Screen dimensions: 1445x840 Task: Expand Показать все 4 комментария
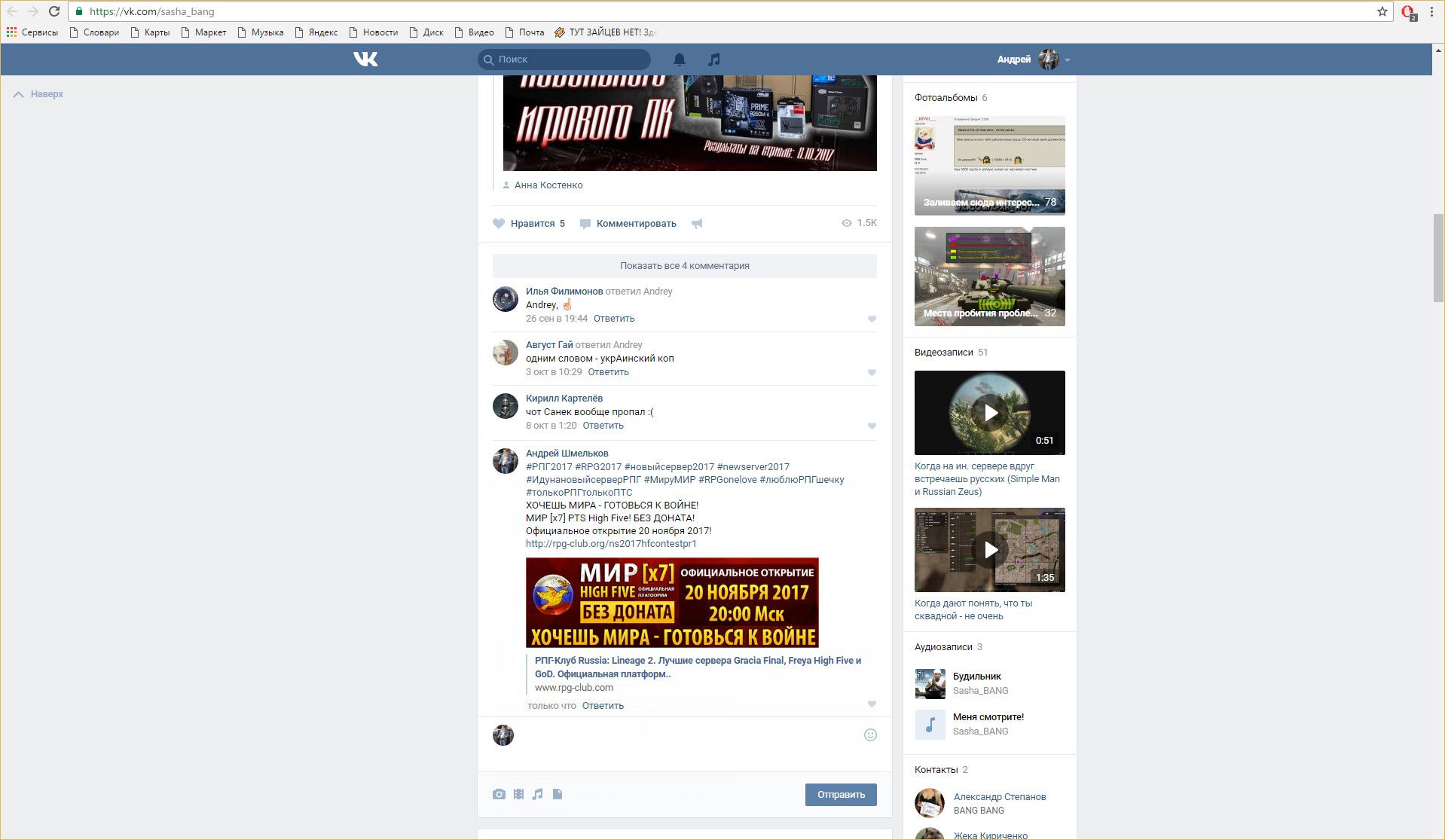tap(684, 265)
